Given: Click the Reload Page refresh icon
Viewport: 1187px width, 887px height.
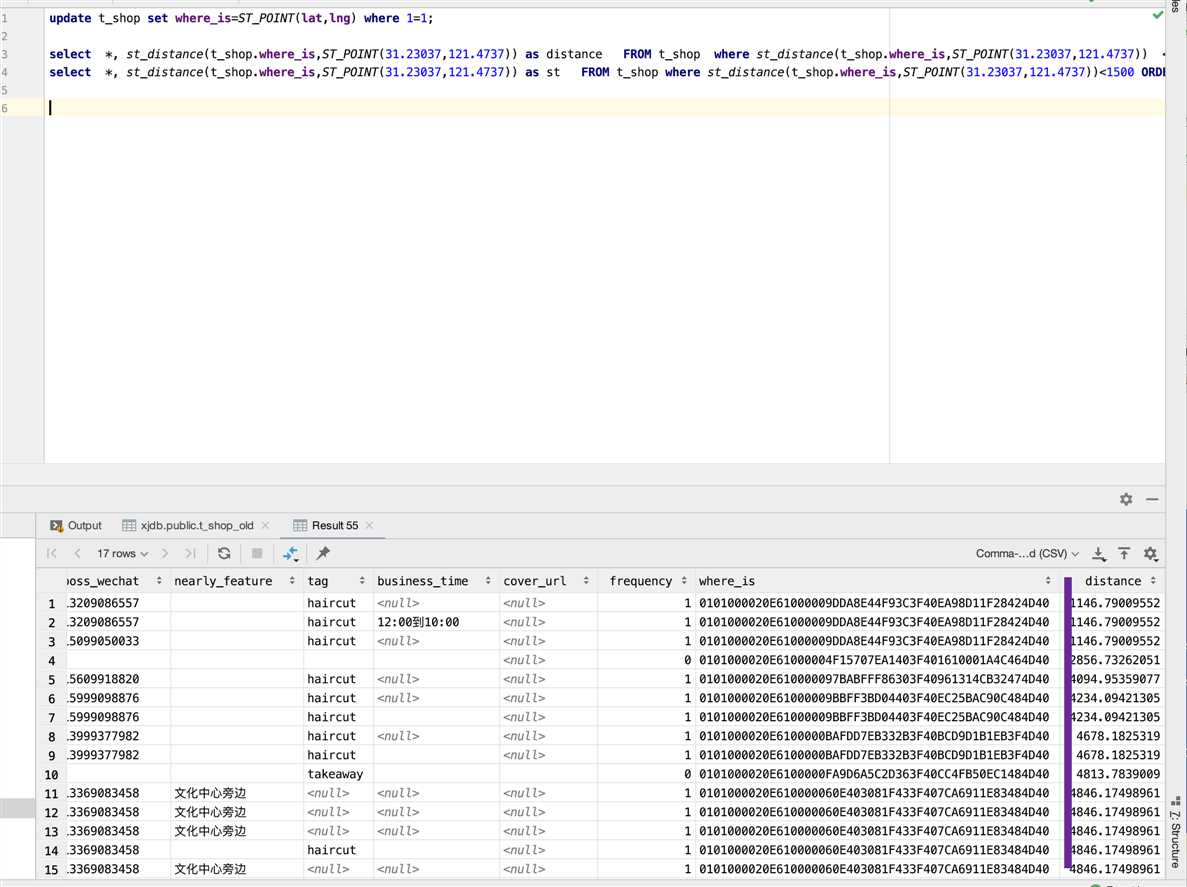Looking at the screenshot, I should (224, 553).
